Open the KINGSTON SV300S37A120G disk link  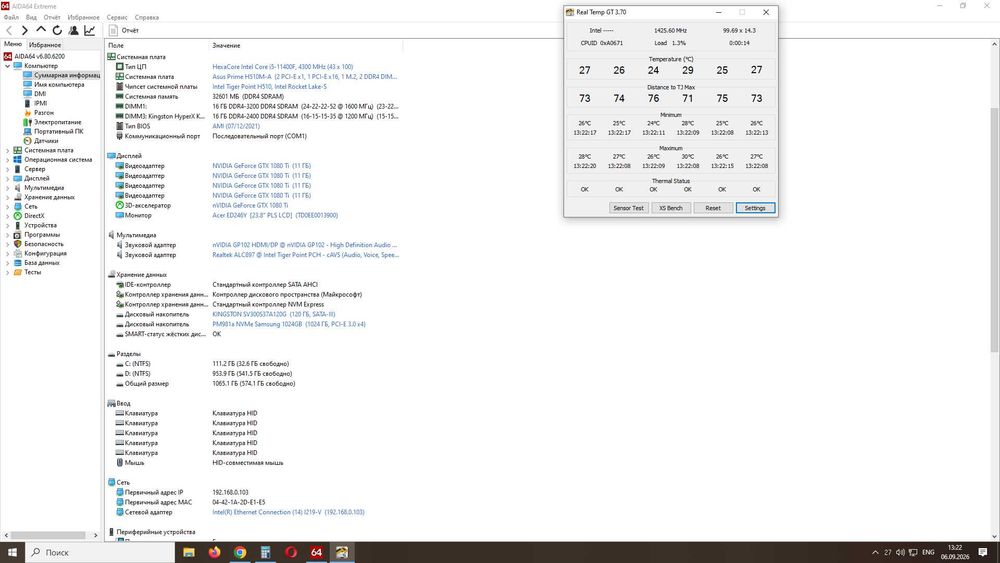pos(274,314)
